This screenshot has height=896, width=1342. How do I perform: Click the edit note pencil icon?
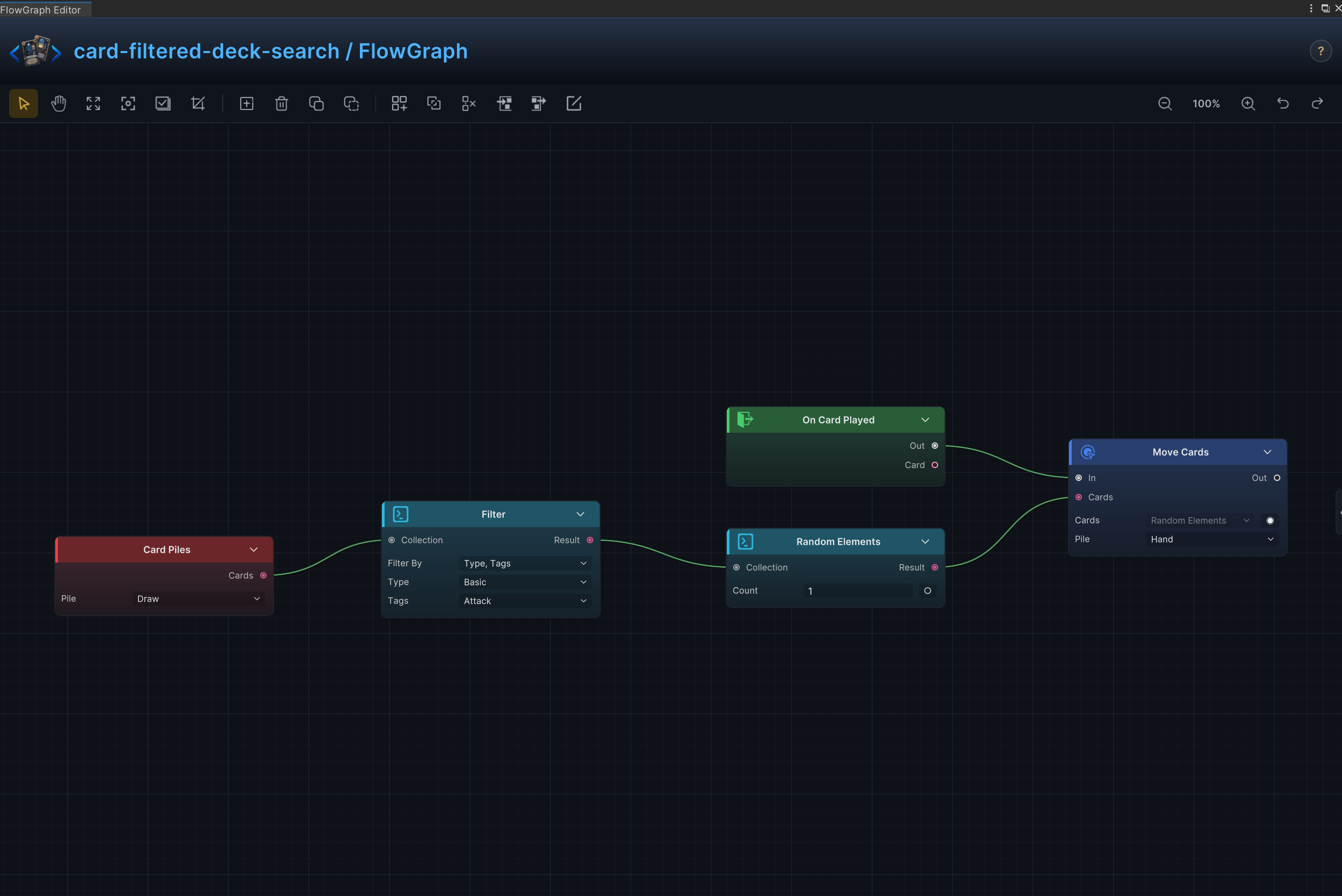[573, 103]
